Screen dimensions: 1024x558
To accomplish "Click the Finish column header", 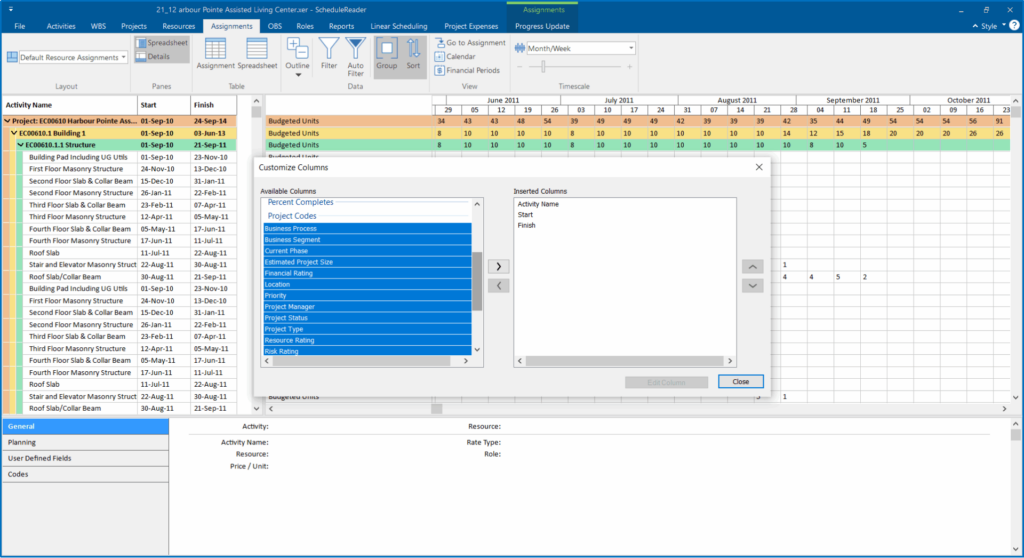I will tap(214, 105).
